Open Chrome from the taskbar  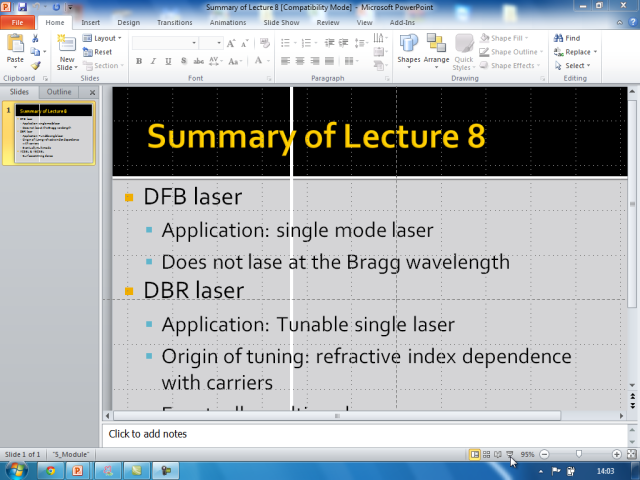(x=51, y=471)
